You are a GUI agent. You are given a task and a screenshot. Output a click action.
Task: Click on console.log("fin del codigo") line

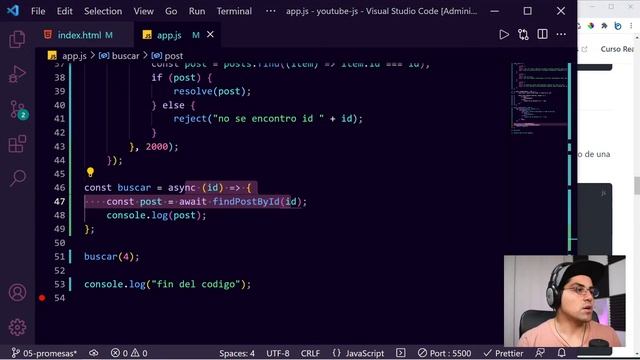tap(167, 284)
